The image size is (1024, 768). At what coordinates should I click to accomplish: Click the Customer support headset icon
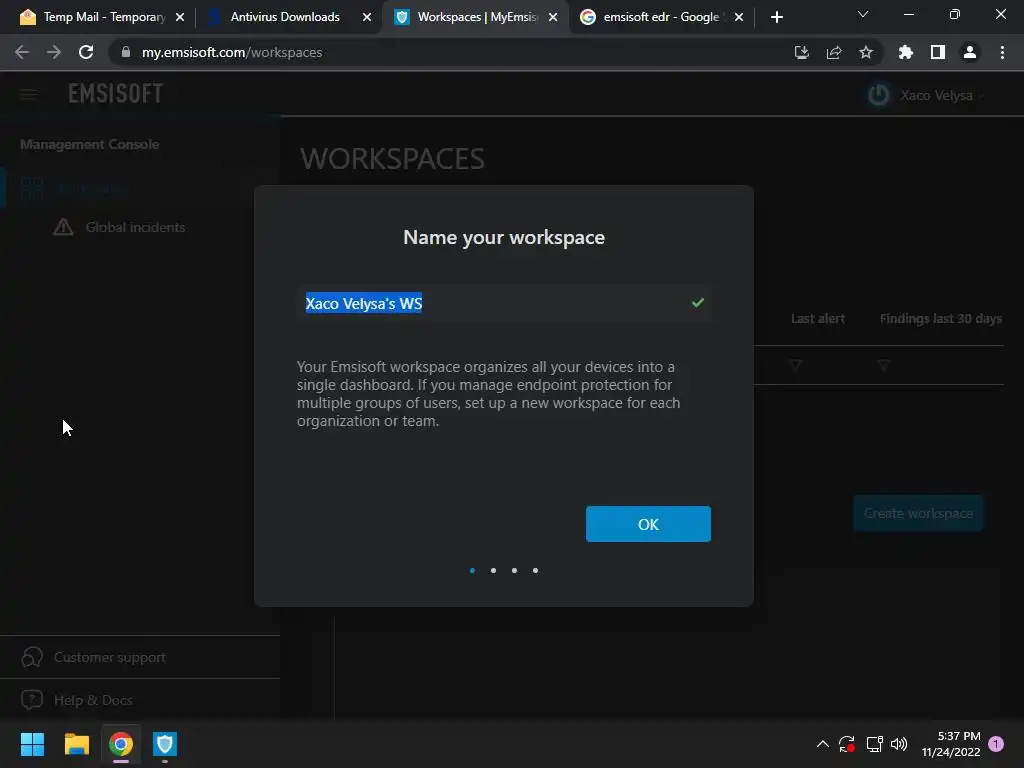32,657
